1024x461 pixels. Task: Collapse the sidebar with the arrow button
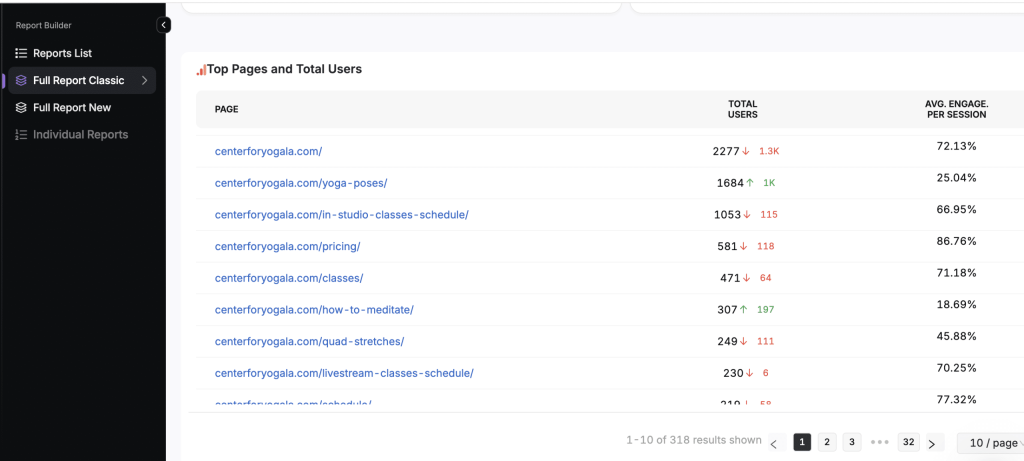(x=164, y=25)
